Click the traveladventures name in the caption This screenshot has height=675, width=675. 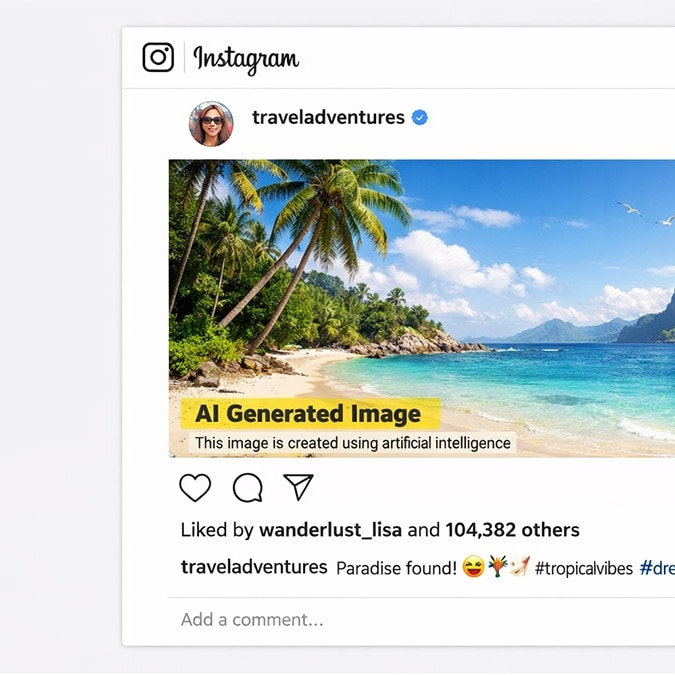(254, 567)
